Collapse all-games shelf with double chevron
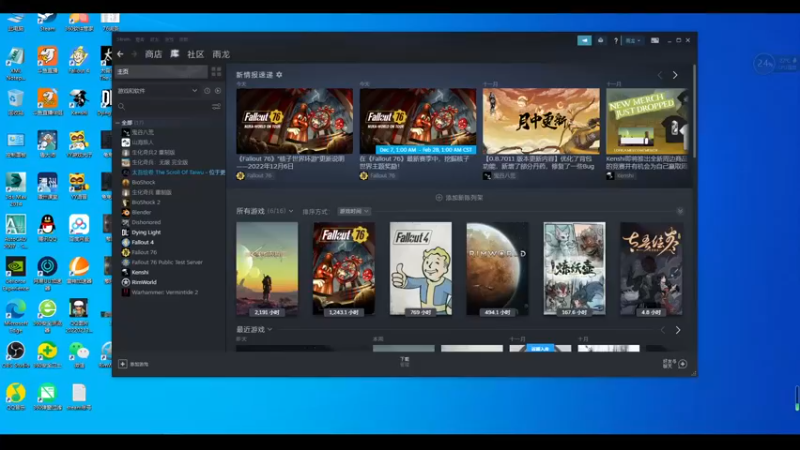 pos(680,211)
